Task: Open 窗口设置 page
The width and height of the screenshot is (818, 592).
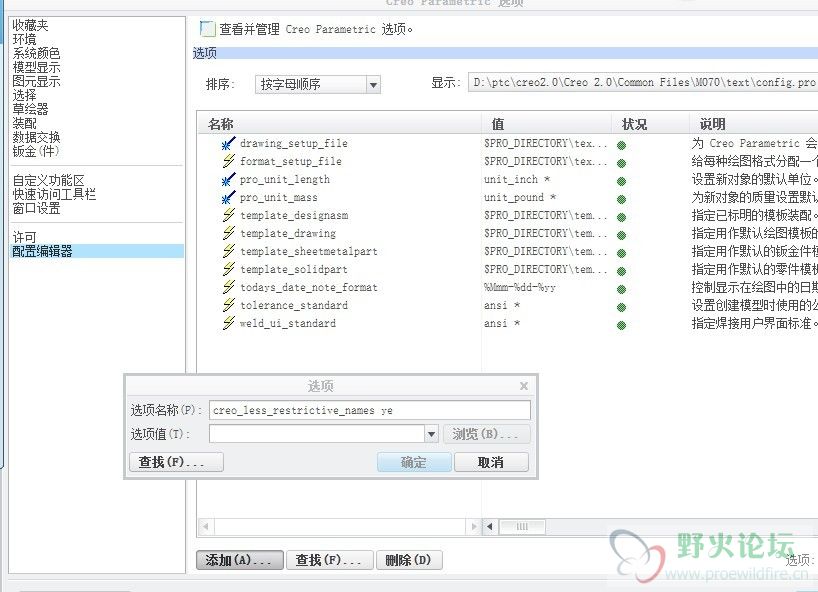Action: pyautogui.click(x=37, y=209)
